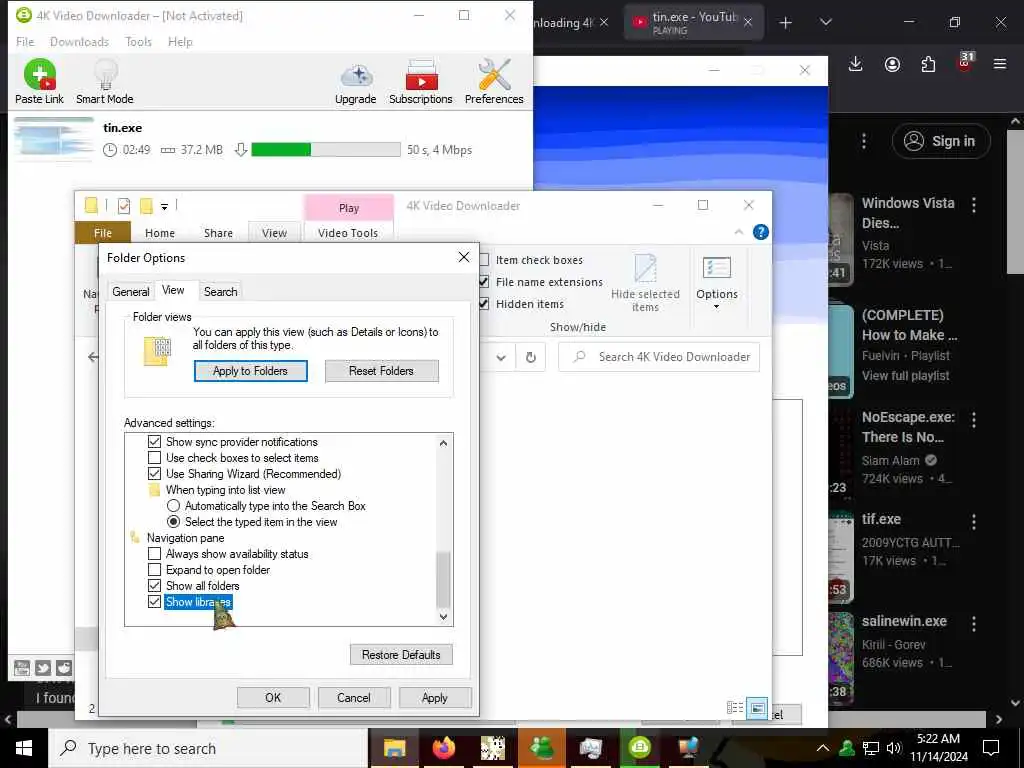The height and width of the screenshot is (768, 1024).
Task: Open the YouTube social icon in 4K Downloader
Action: tap(22, 667)
